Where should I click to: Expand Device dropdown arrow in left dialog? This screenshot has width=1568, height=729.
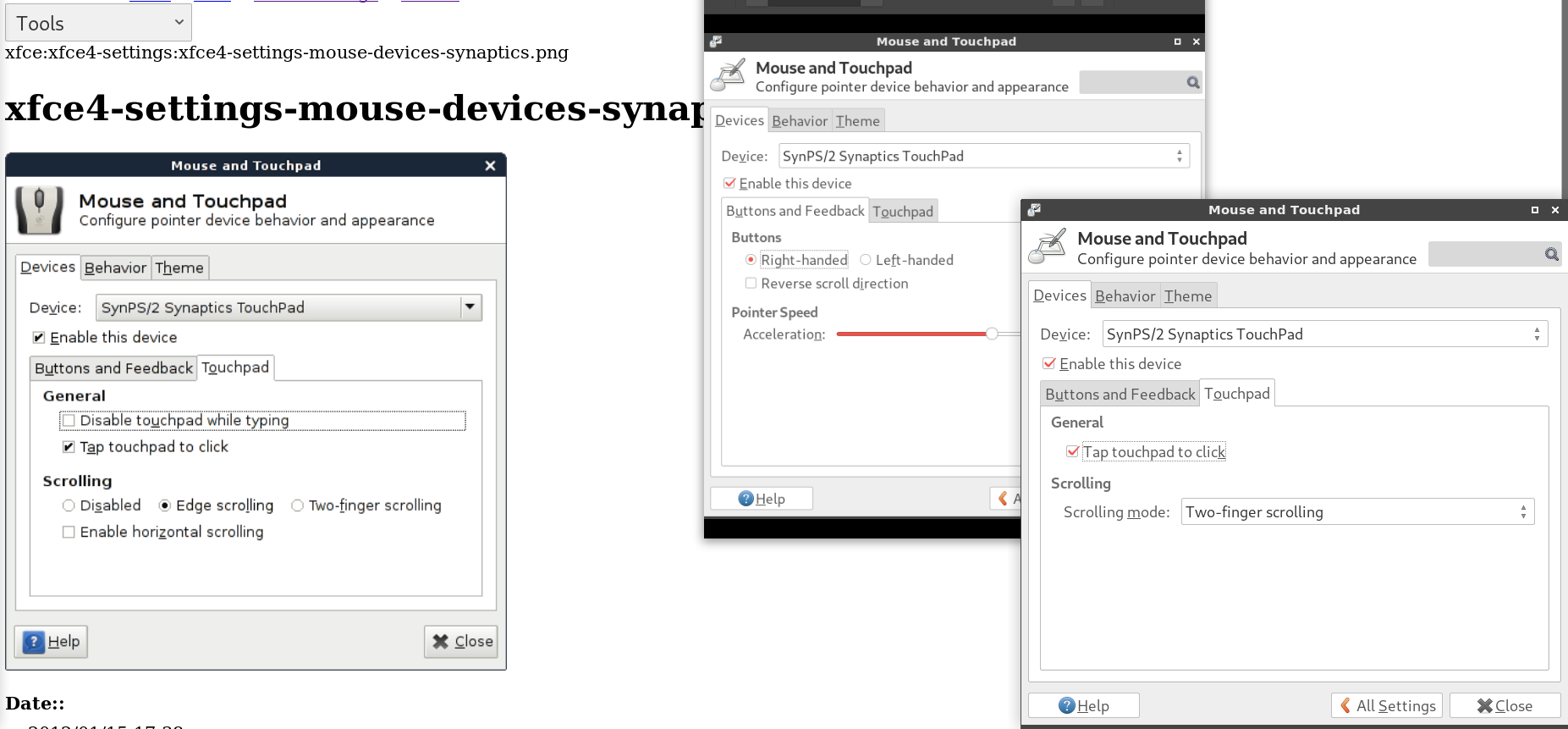(470, 307)
